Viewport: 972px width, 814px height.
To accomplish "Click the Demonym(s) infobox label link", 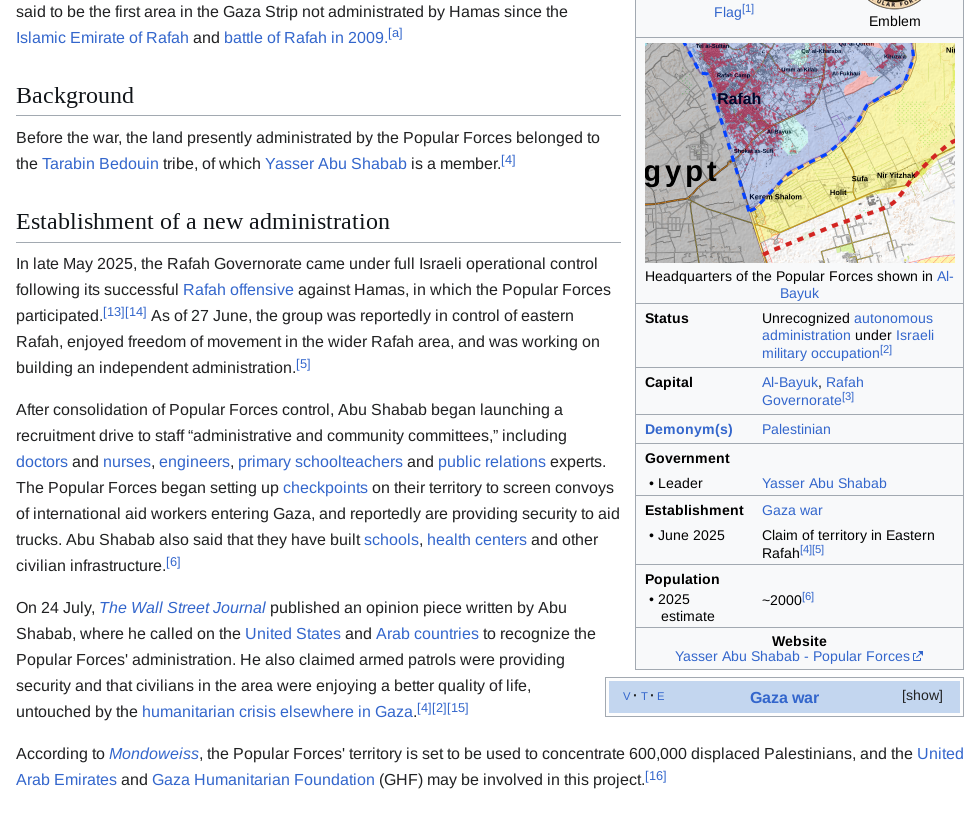I will point(688,429).
